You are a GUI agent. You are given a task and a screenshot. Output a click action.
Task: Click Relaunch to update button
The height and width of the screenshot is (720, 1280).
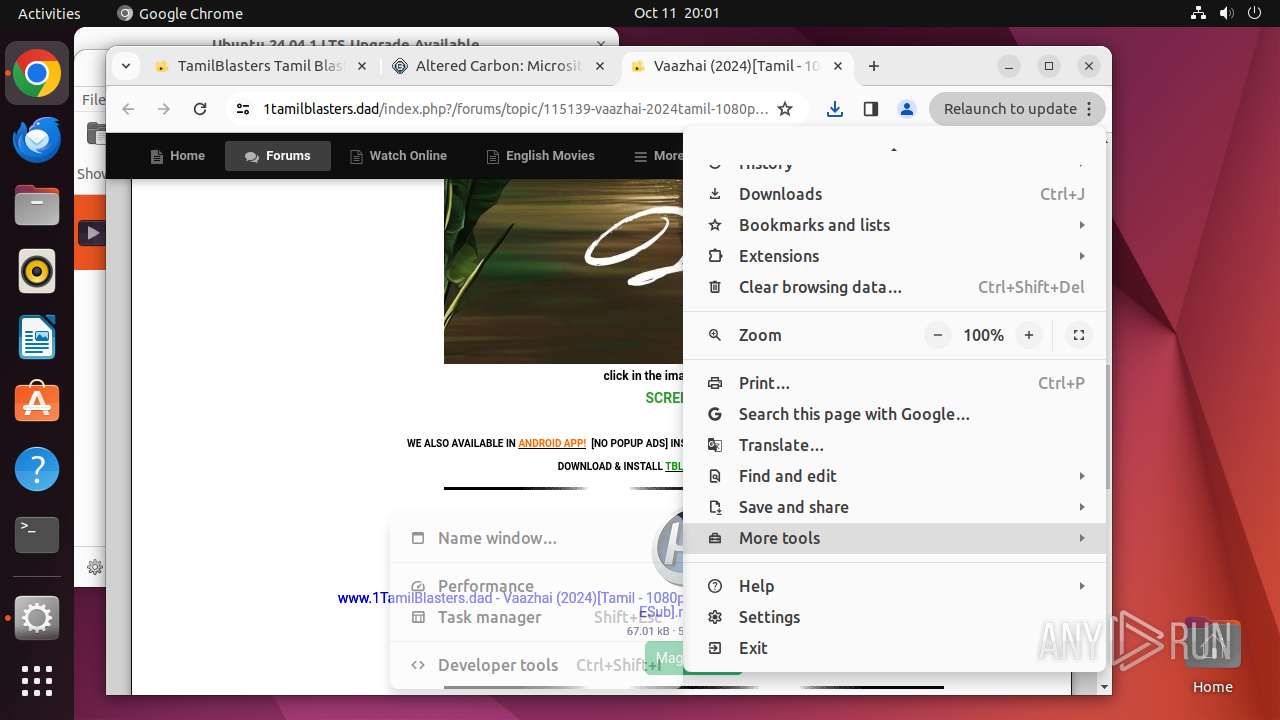(x=1018, y=109)
